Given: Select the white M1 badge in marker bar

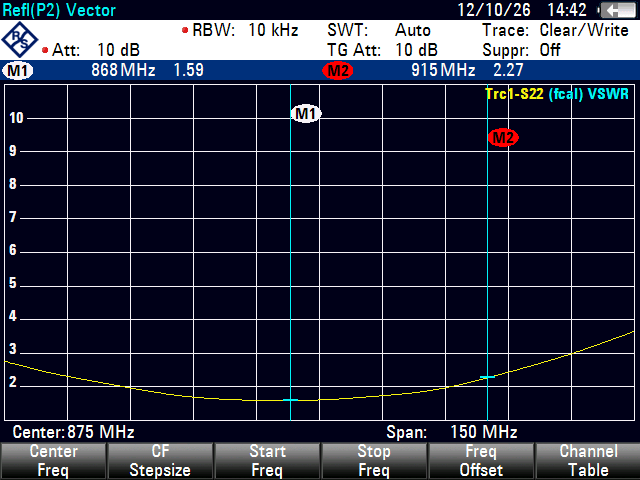Looking at the screenshot, I should (18, 71).
